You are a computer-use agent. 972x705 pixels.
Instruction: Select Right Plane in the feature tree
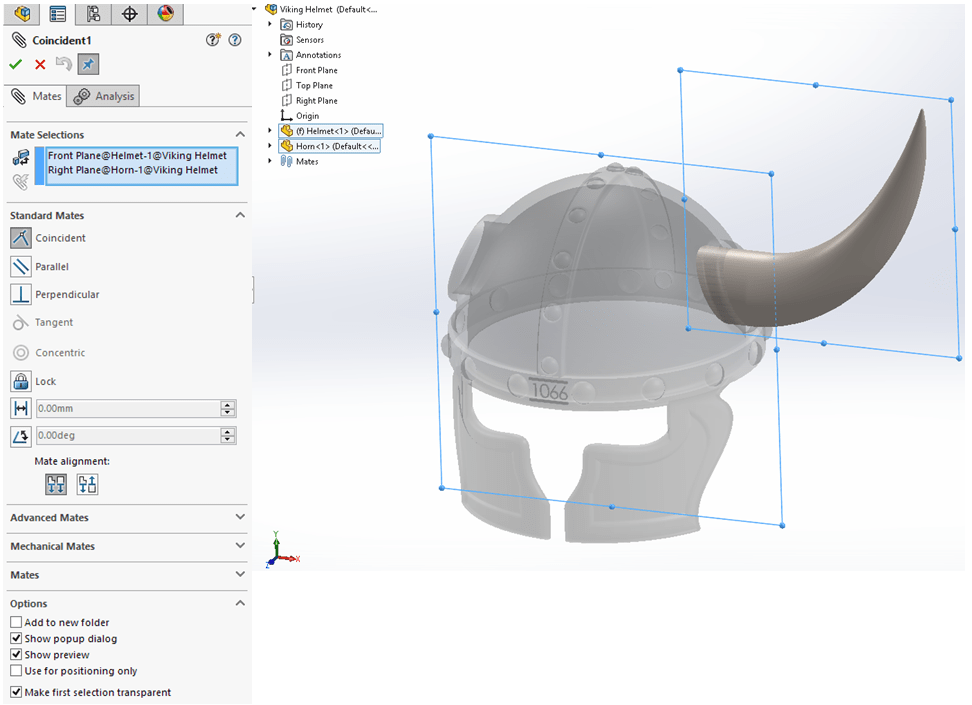tap(316, 101)
